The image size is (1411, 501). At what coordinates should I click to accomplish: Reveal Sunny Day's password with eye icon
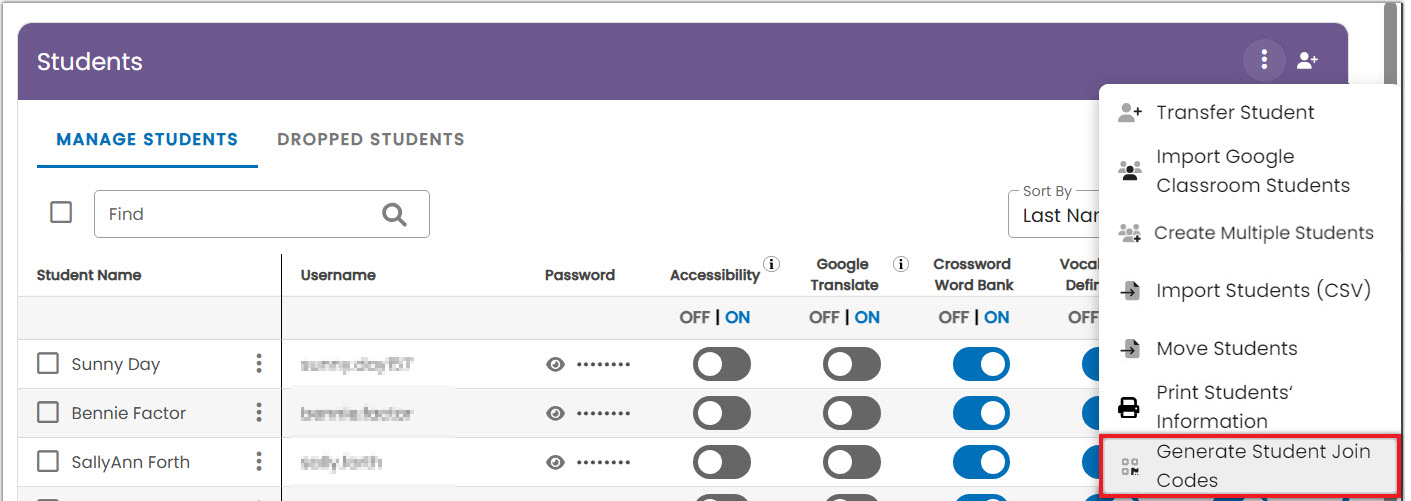(x=555, y=365)
